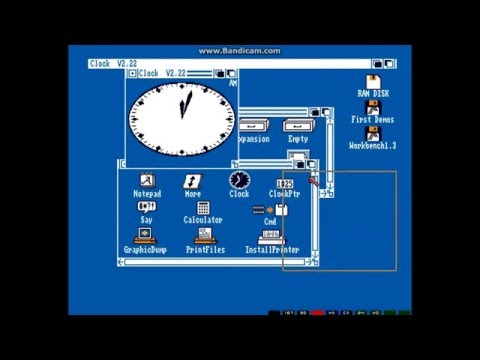This screenshot has height=360, width=480.
Task: Click the utilities window left scroll arrow
Action: tap(121, 262)
